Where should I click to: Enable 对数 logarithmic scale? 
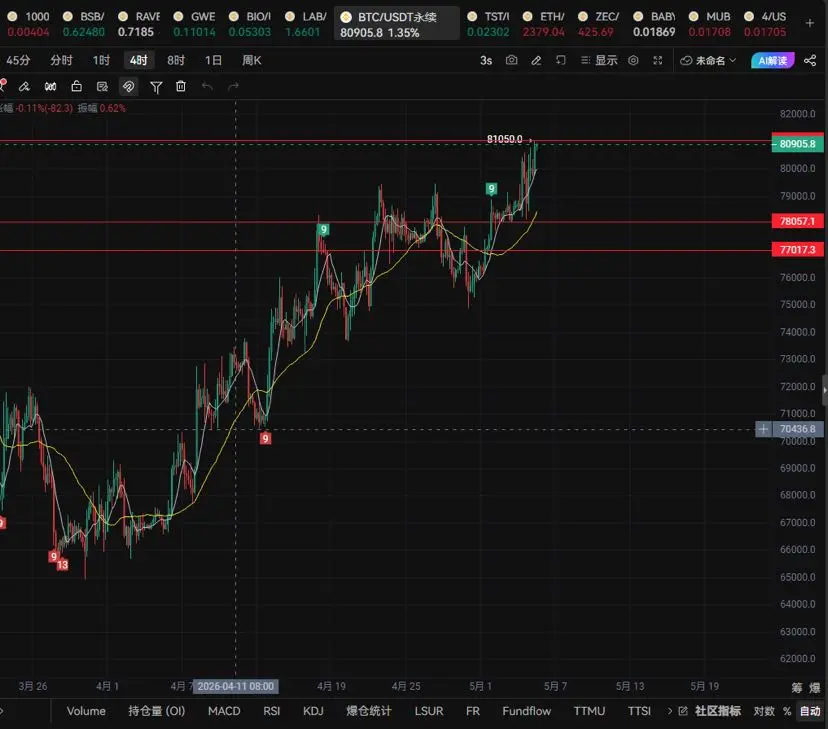764,711
